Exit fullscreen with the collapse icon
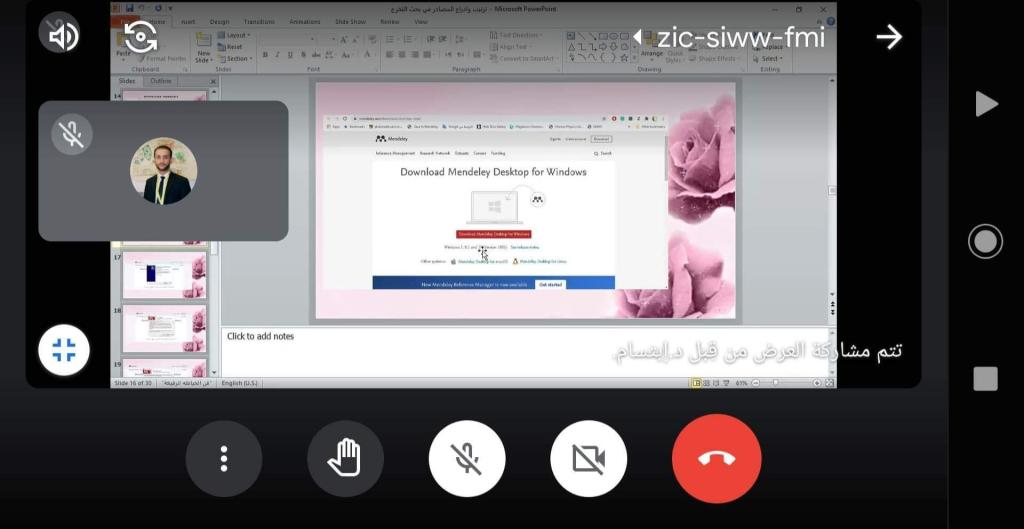Viewport: 1024px width, 529px height. [64, 350]
